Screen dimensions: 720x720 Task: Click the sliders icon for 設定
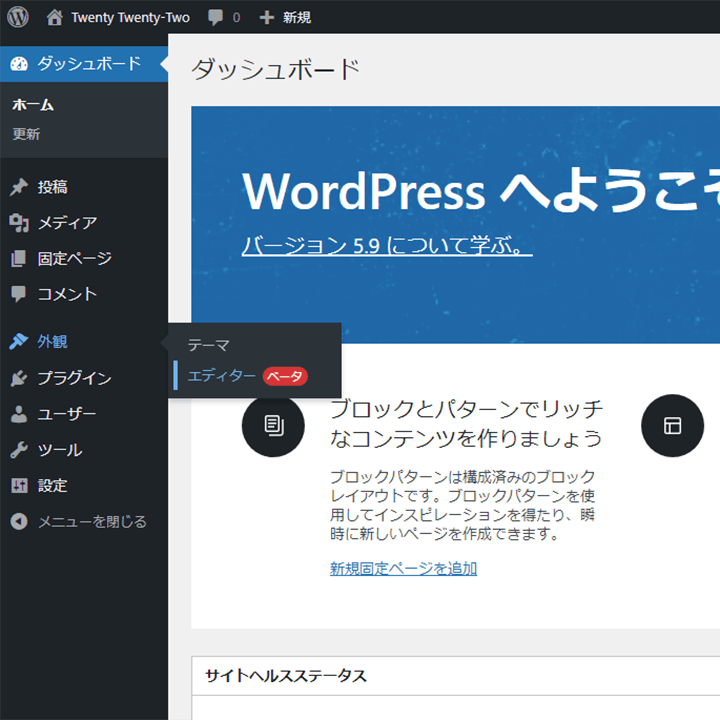19,486
